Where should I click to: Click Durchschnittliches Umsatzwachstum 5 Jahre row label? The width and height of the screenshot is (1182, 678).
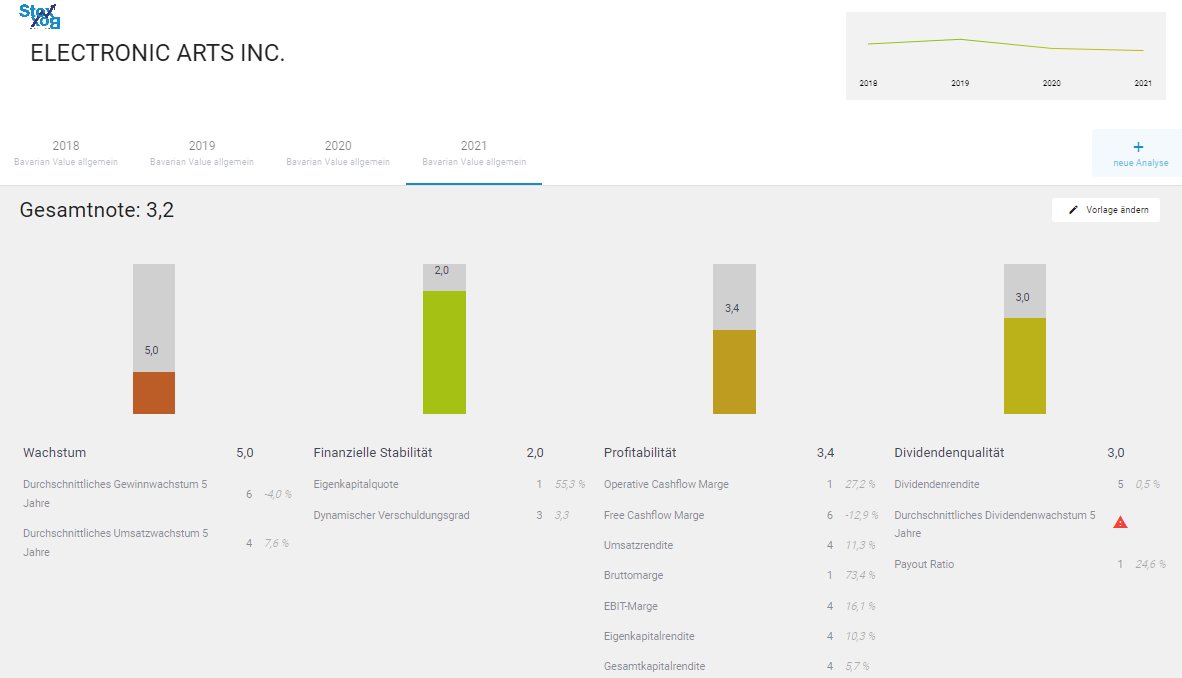coord(115,542)
